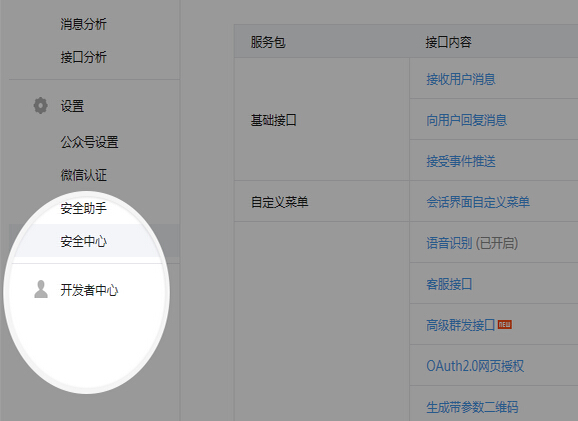Click the (已开启) status text
Viewport: 578px width, 421px height.
click(497, 243)
